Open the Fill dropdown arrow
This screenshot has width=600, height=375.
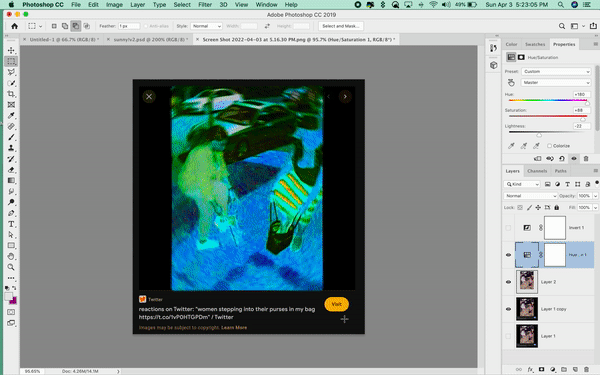click(x=595, y=207)
